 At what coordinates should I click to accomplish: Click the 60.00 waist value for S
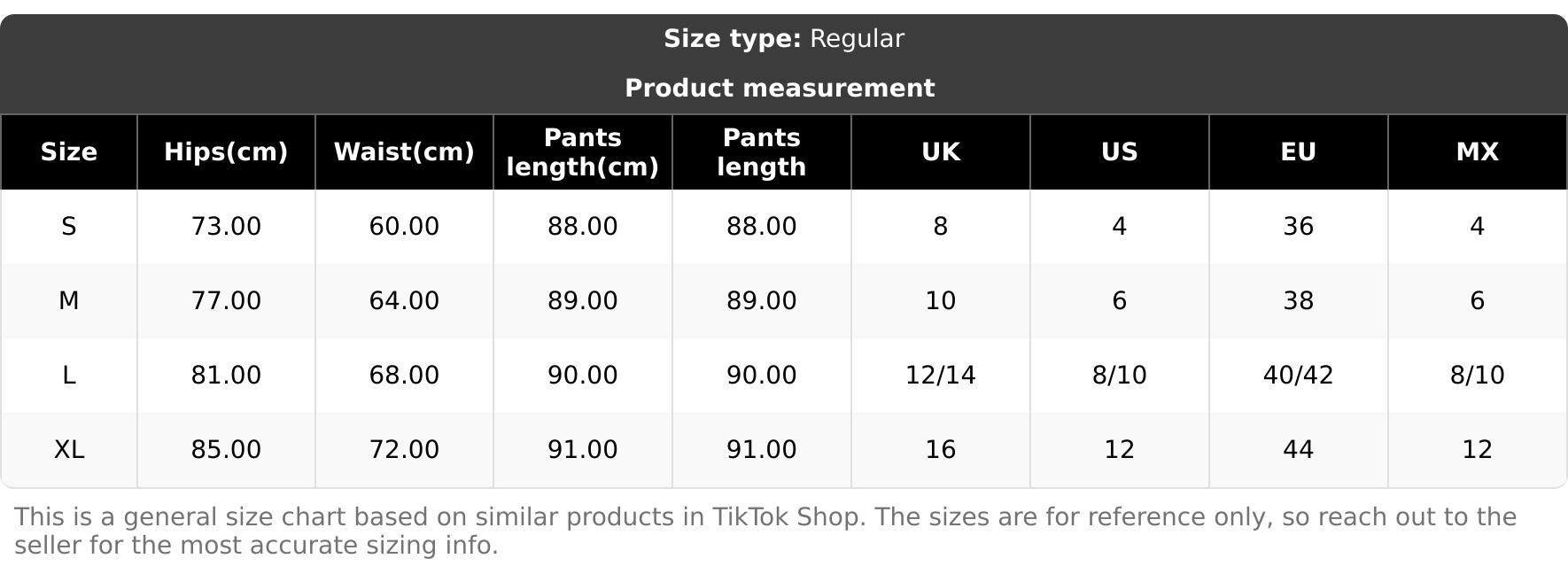pyautogui.click(x=404, y=227)
